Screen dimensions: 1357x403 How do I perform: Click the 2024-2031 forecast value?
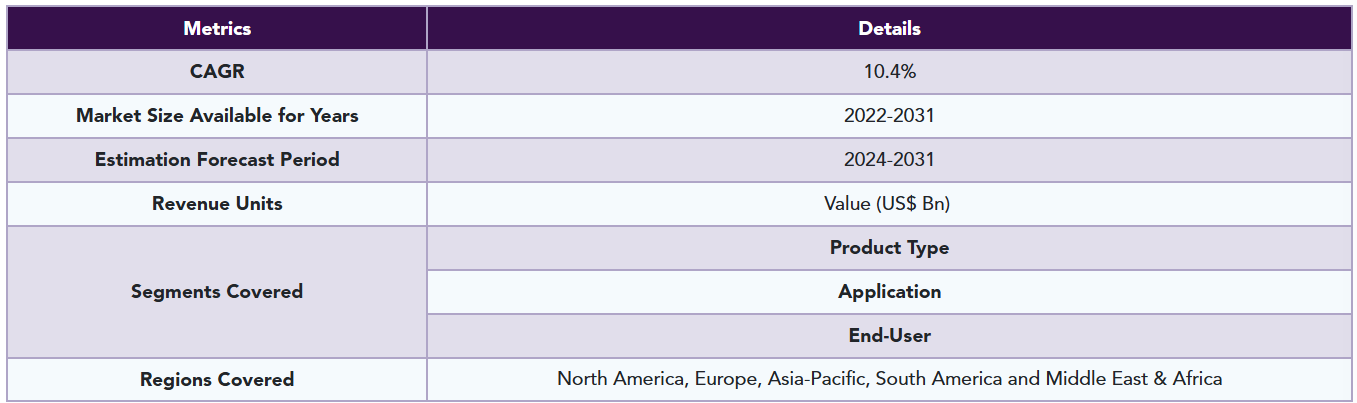click(x=889, y=160)
